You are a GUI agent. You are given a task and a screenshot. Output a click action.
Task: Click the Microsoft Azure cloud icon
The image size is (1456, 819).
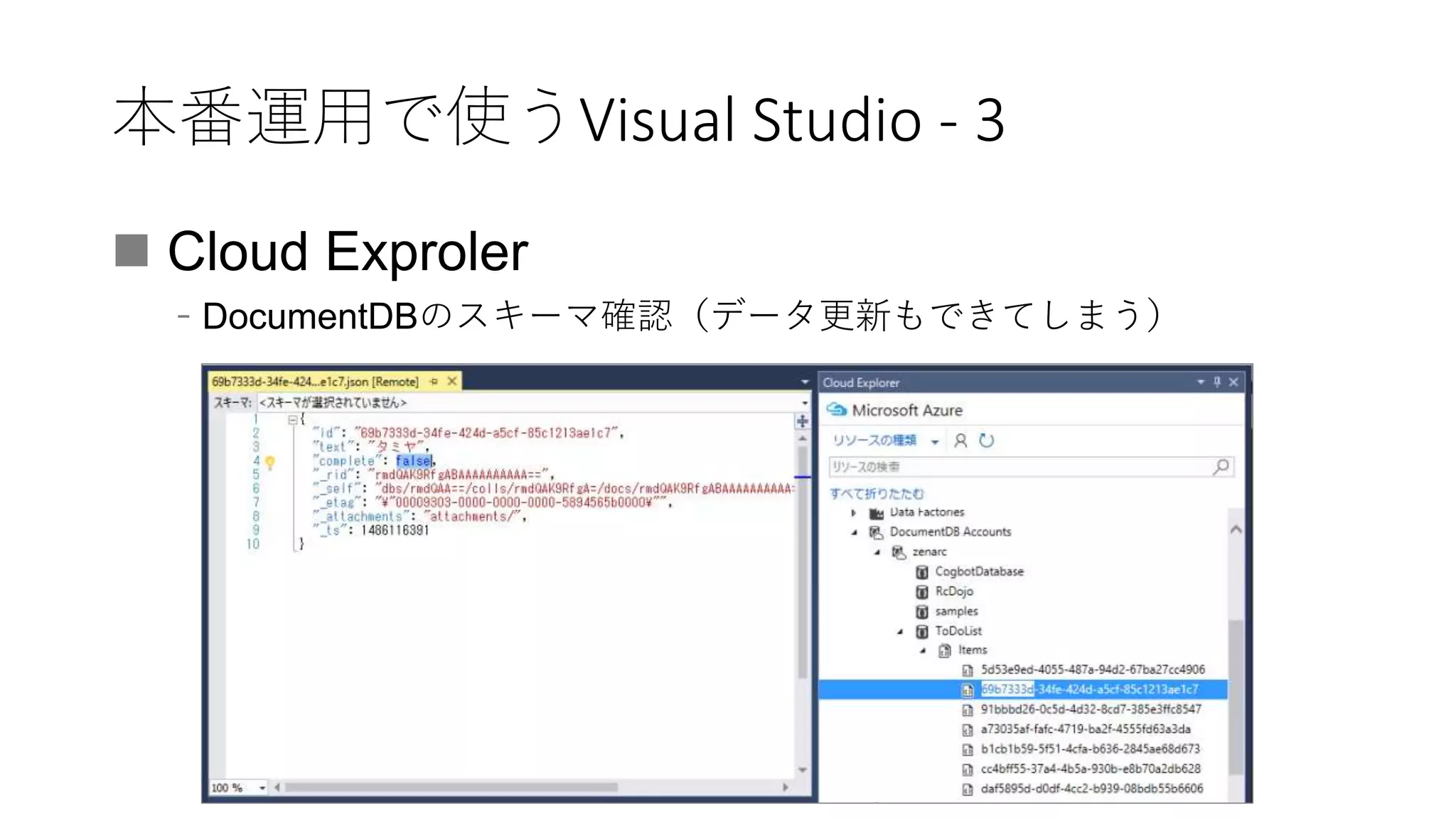pos(837,410)
